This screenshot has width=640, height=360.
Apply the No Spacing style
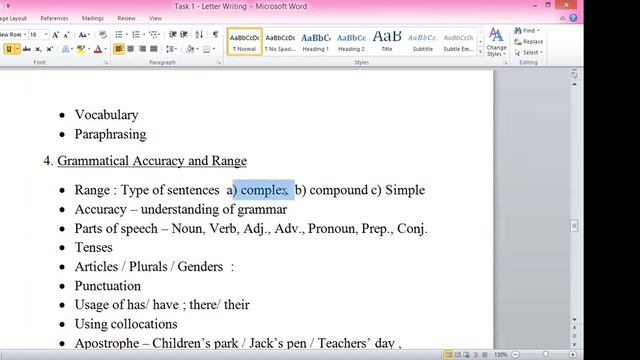280,42
